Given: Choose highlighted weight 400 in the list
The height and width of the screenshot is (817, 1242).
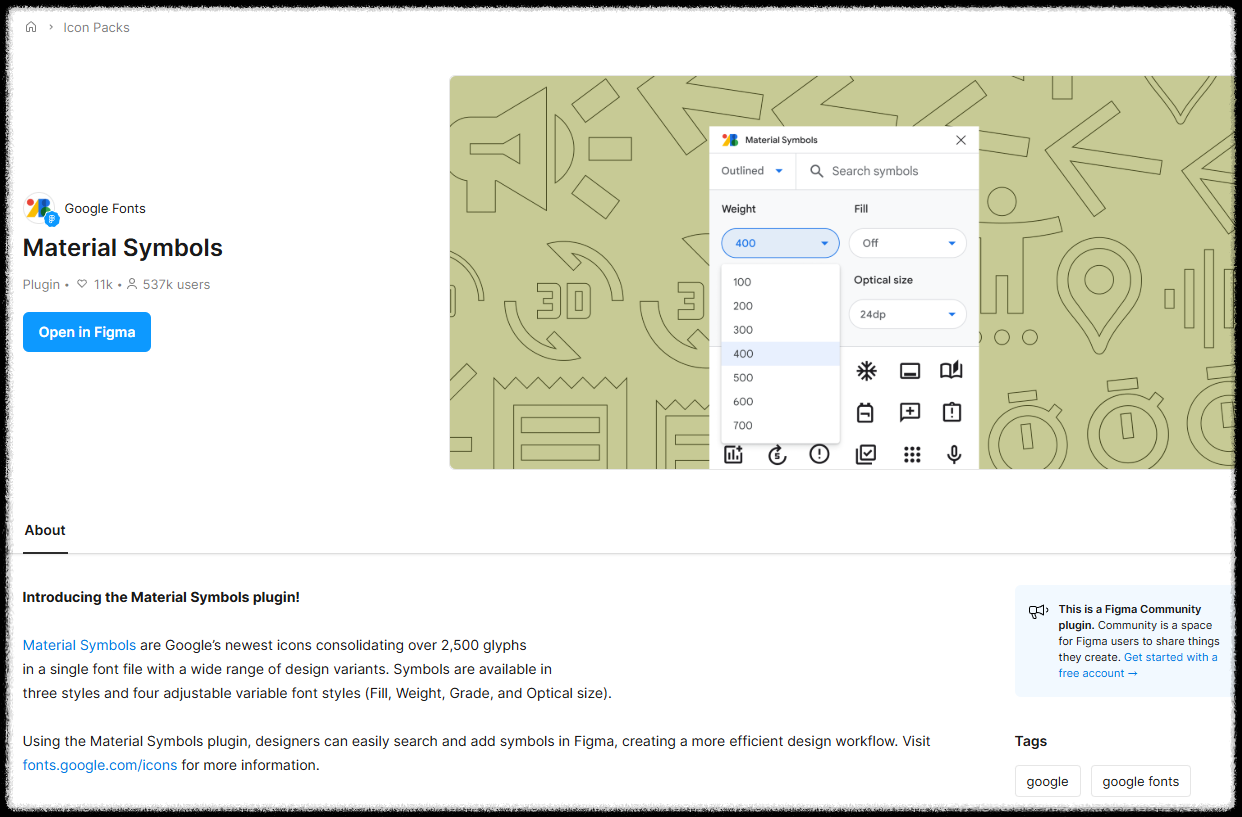Looking at the screenshot, I should [x=780, y=354].
